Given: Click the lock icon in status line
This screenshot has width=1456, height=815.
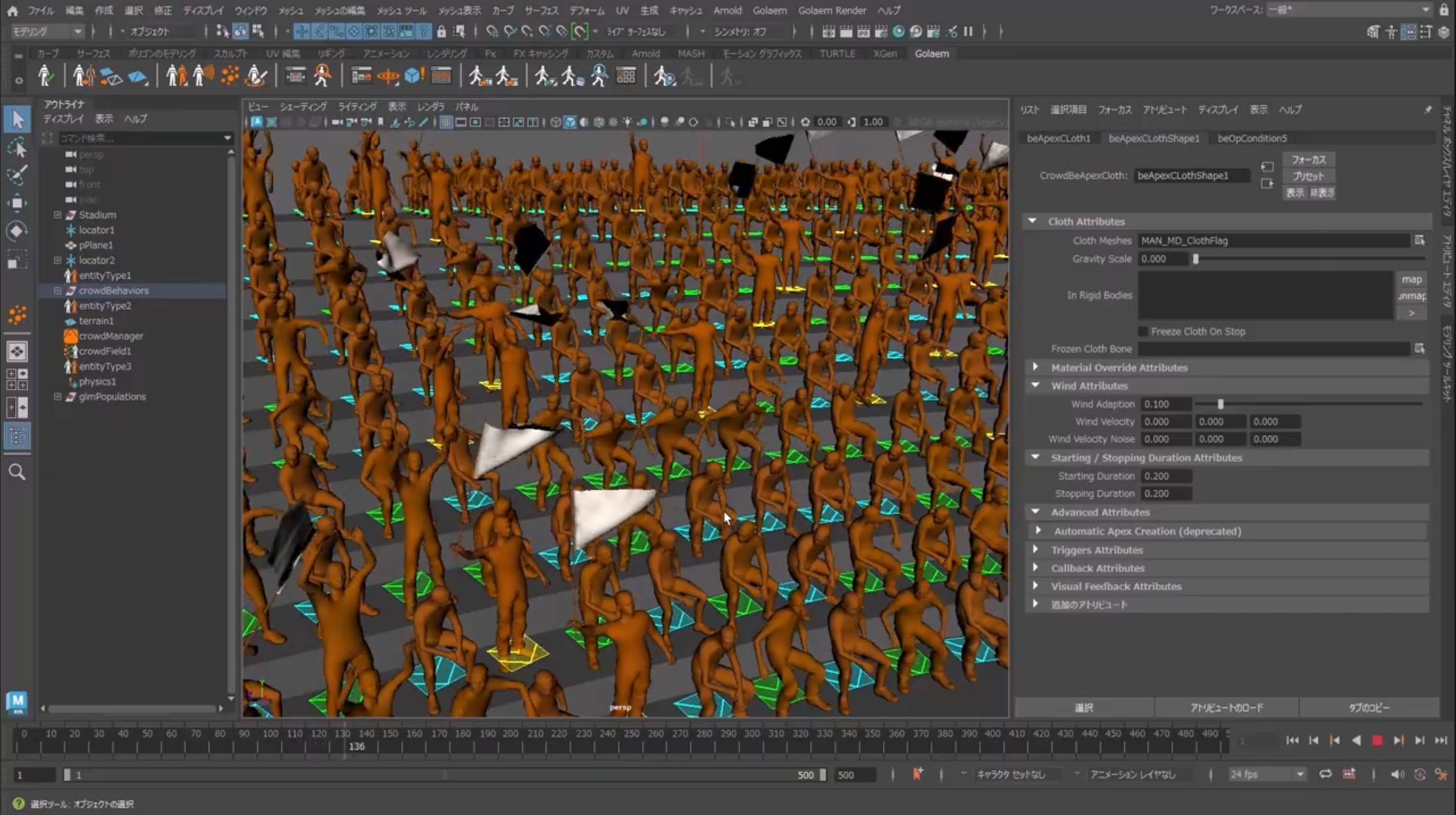Looking at the screenshot, I should click(441, 32).
